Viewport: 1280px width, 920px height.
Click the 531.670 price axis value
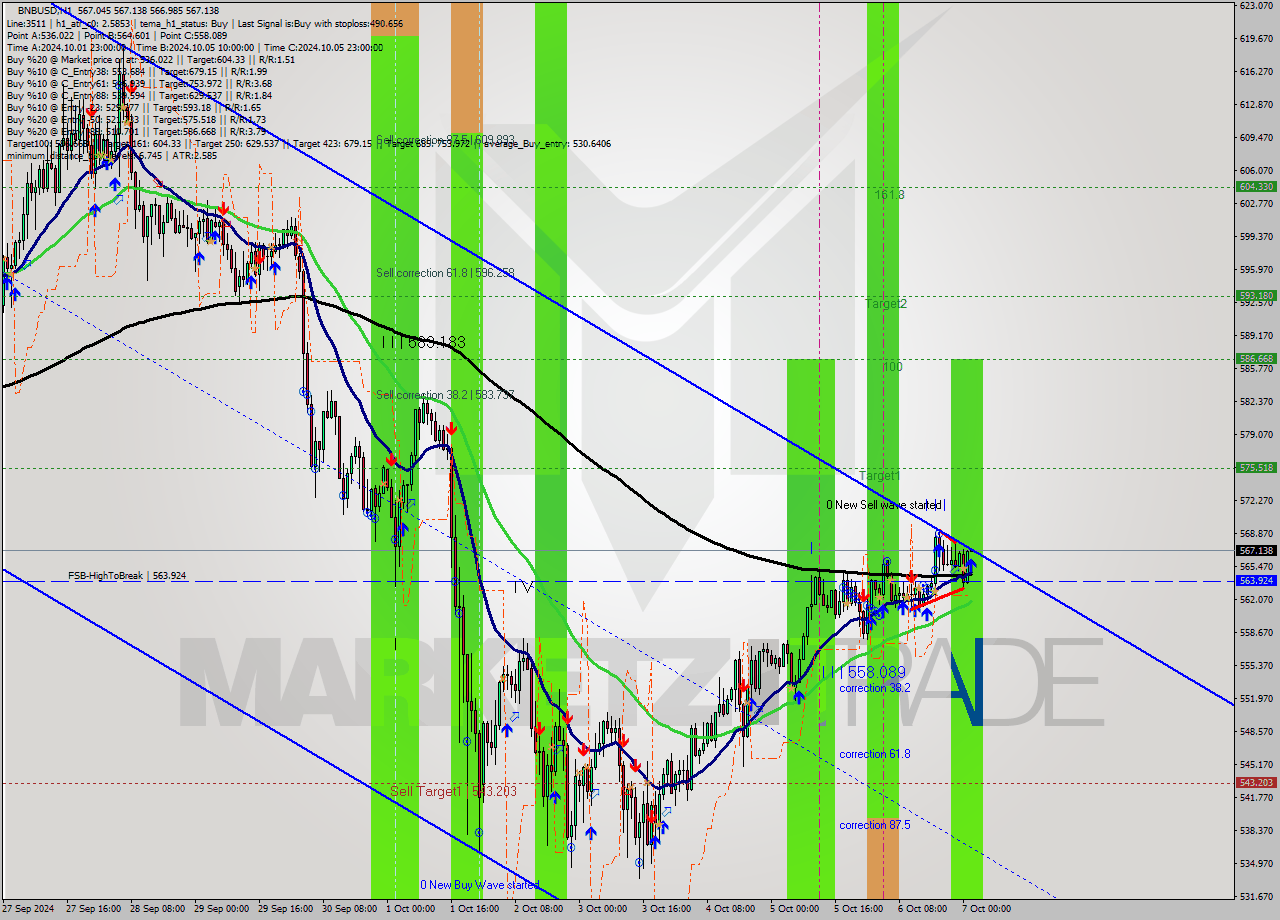point(1256,896)
